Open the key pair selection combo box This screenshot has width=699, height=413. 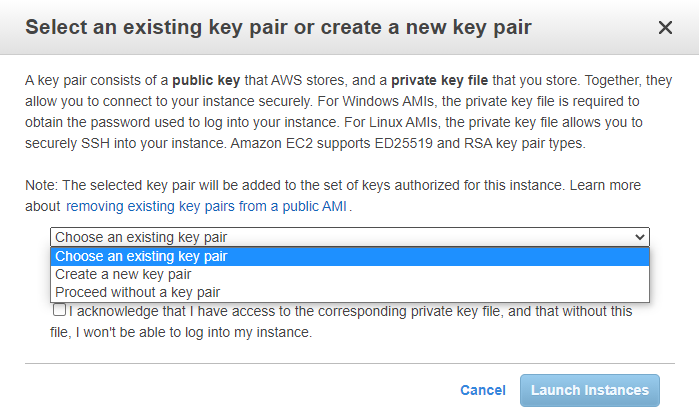[349, 237]
